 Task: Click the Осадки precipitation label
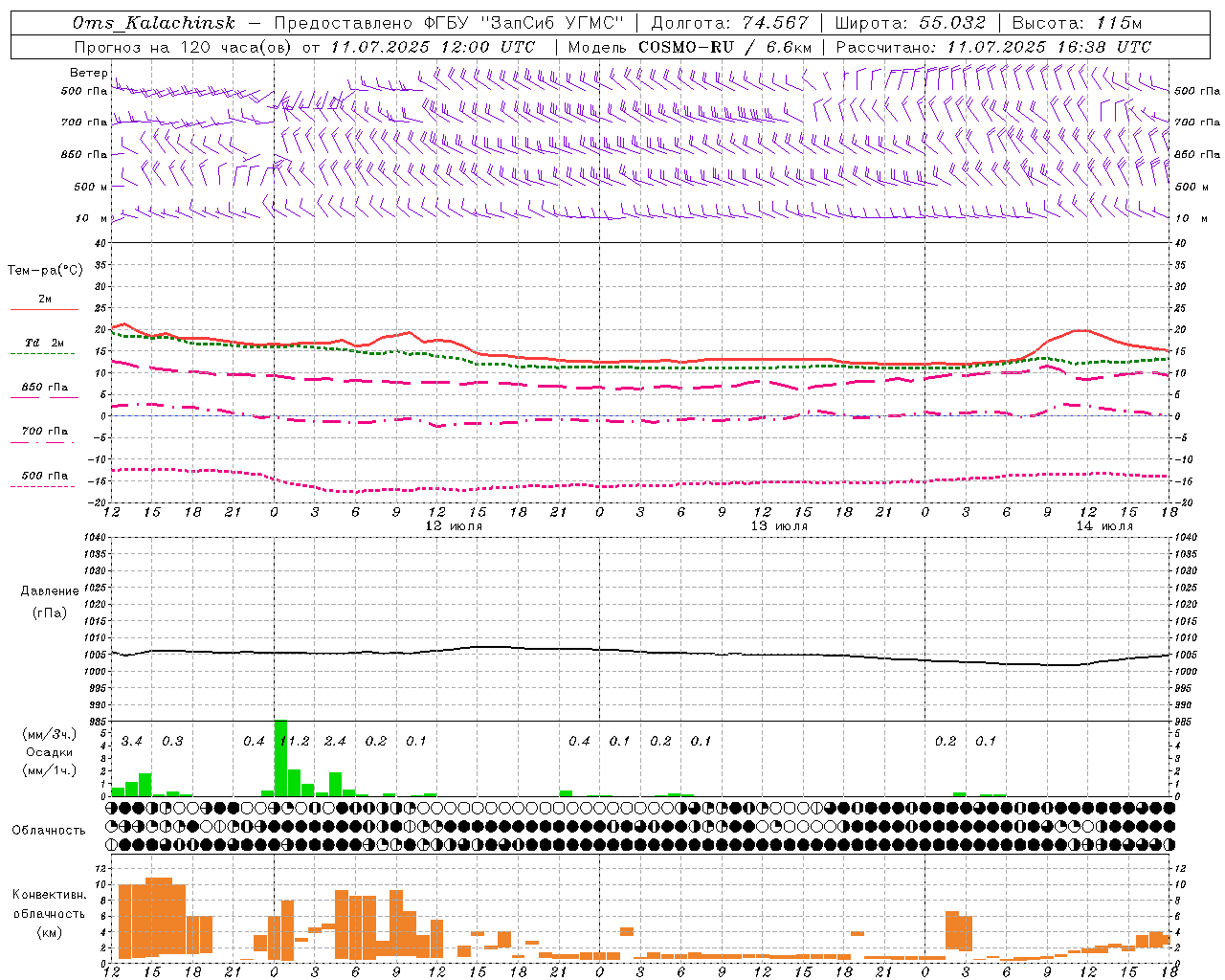pyautogui.click(x=49, y=752)
